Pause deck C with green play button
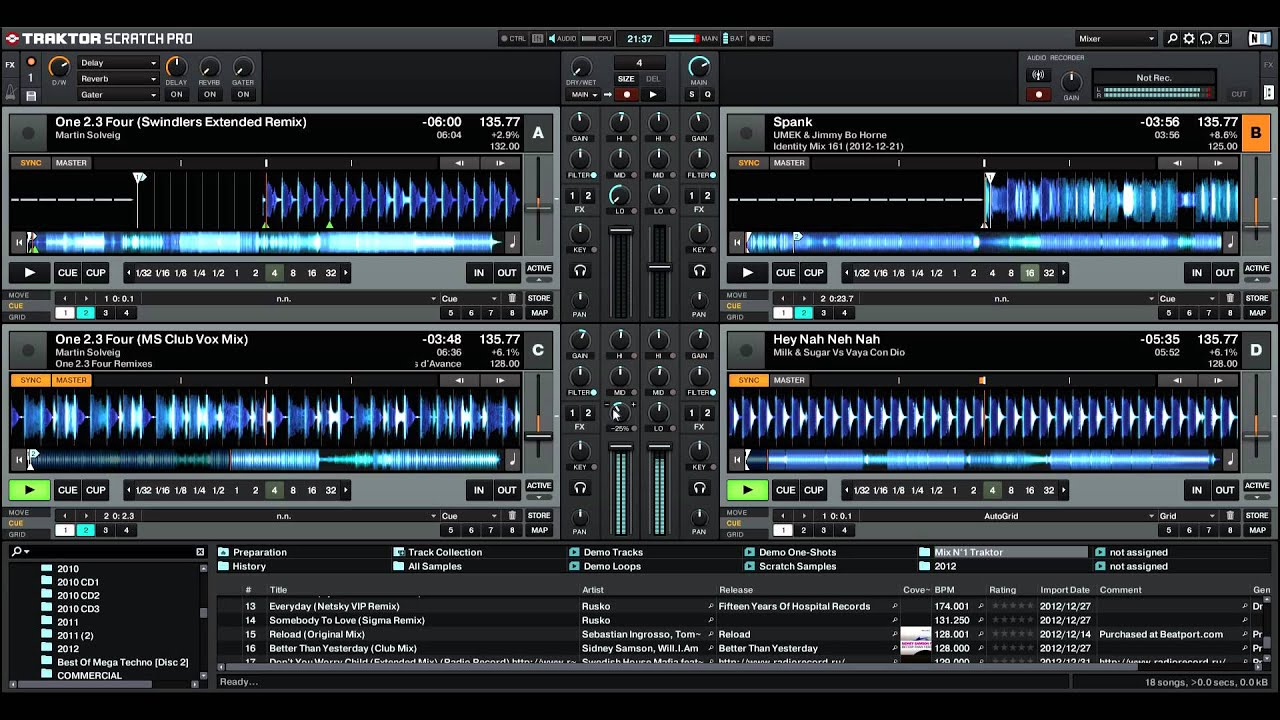Screen dimensions: 1280x720 [30, 490]
